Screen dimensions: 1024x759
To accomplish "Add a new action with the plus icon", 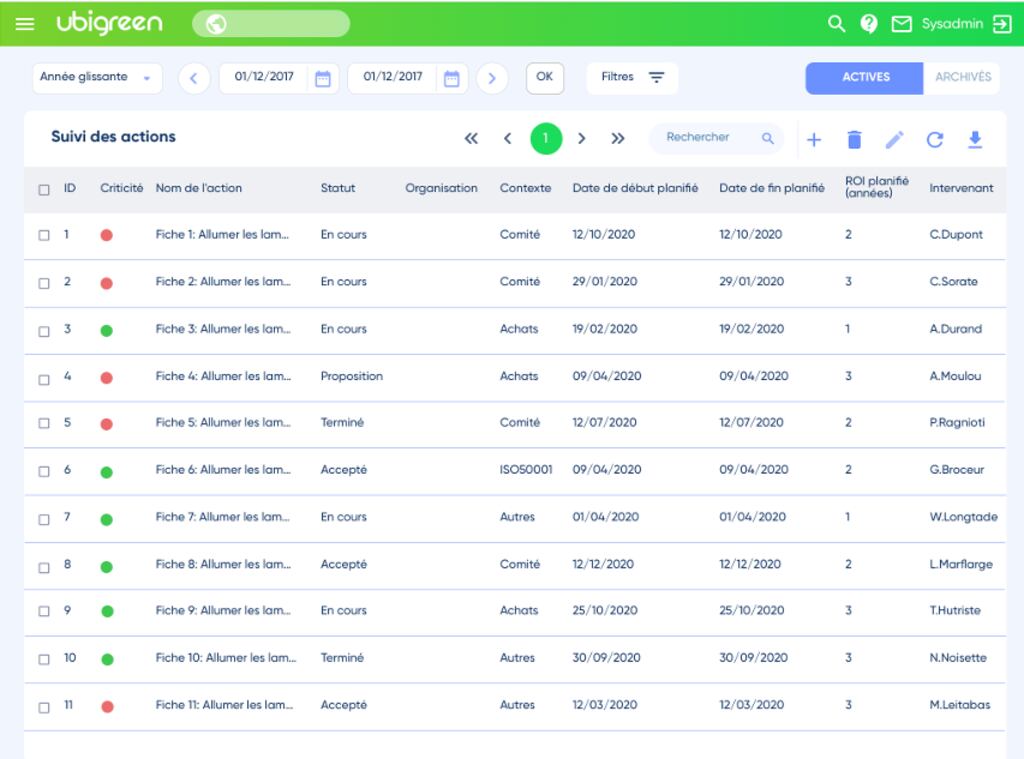I will point(814,139).
